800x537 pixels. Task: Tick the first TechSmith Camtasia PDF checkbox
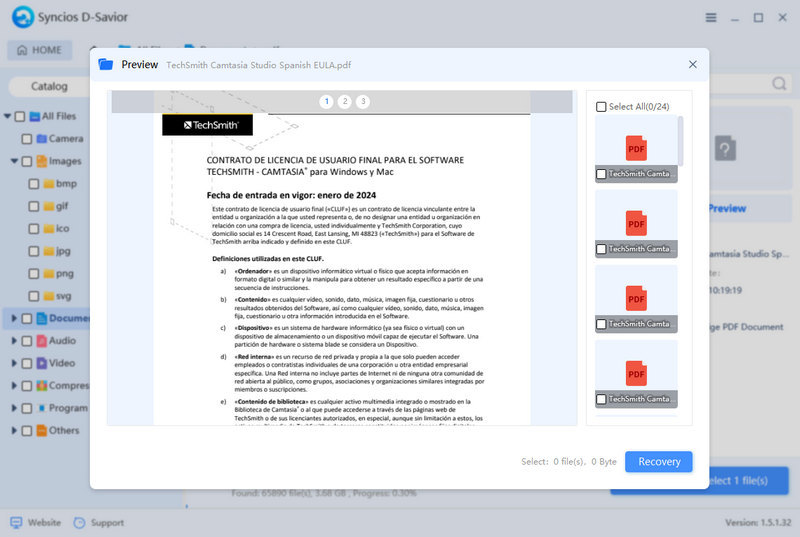601,174
